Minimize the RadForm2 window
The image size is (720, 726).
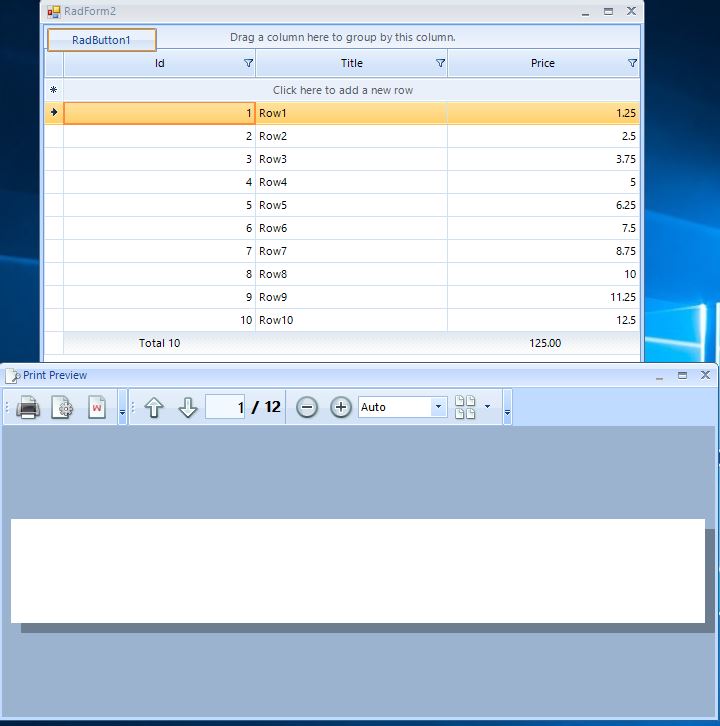coord(585,12)
